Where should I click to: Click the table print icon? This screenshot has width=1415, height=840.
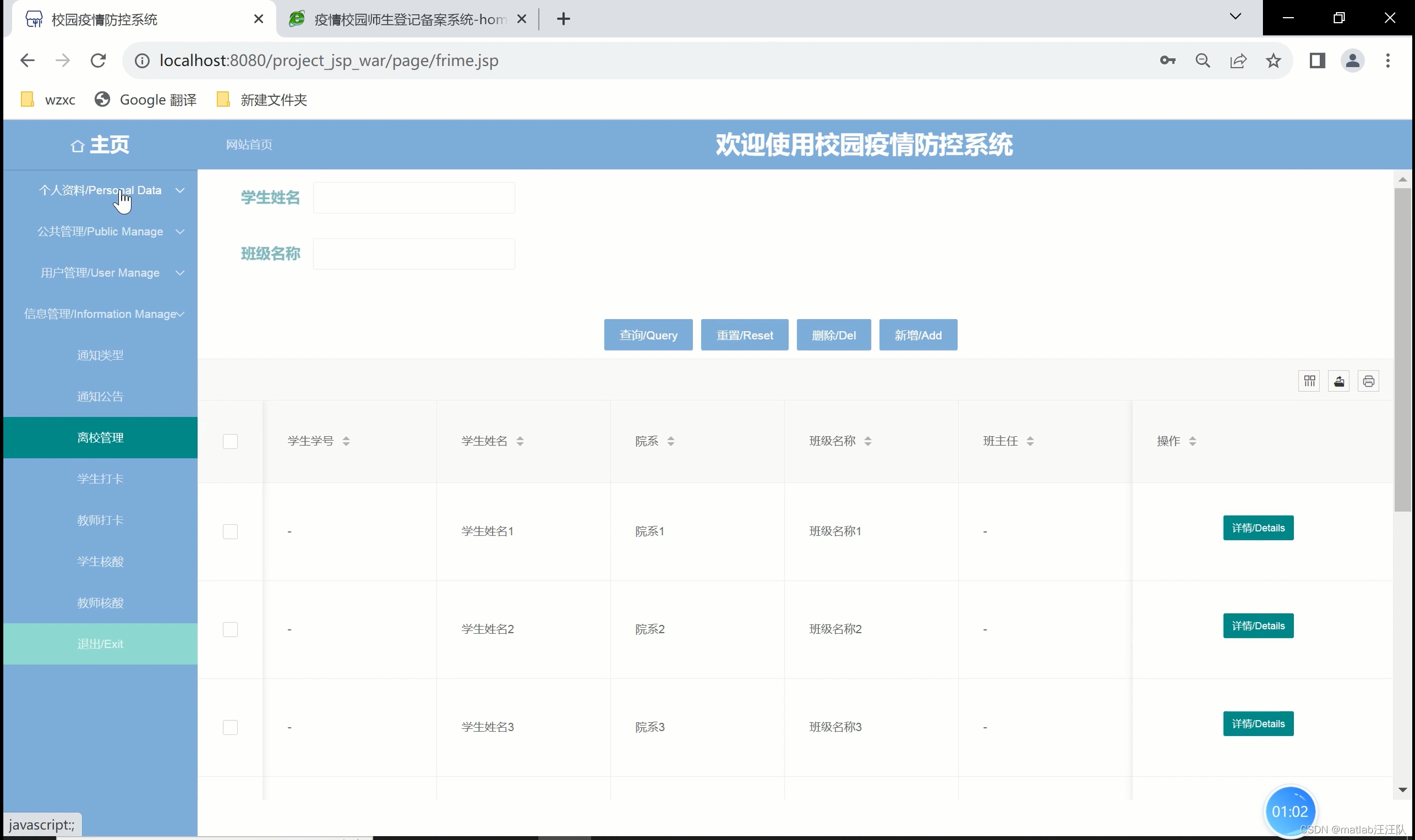1368,381
